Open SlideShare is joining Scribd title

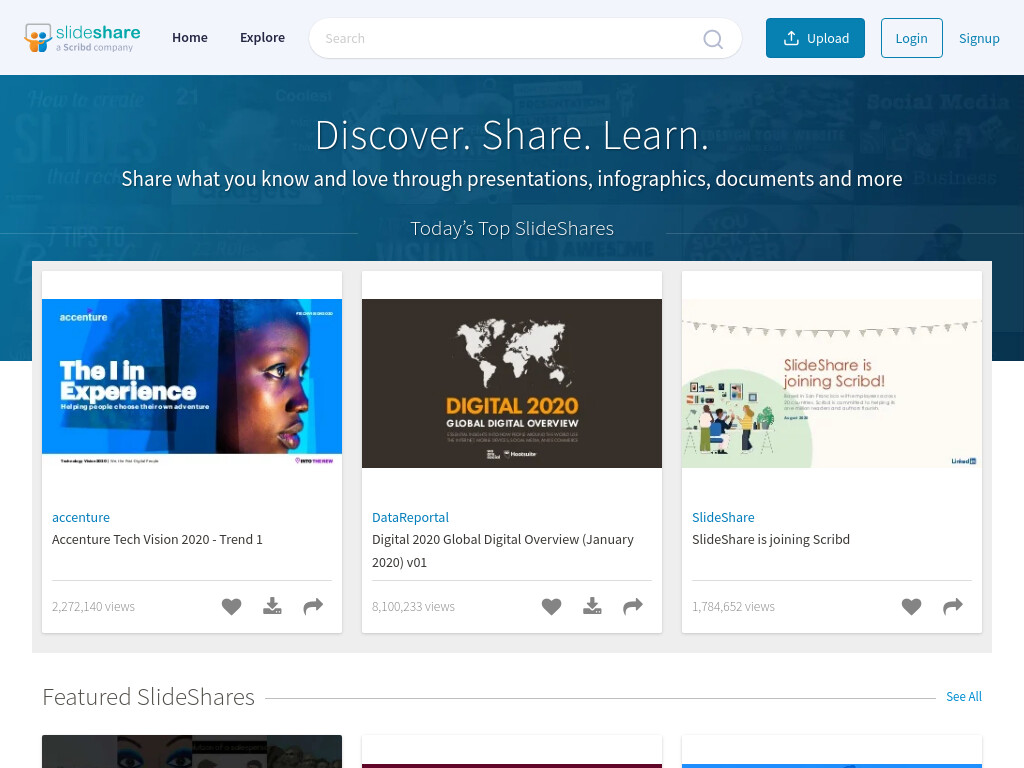(771, 539)
